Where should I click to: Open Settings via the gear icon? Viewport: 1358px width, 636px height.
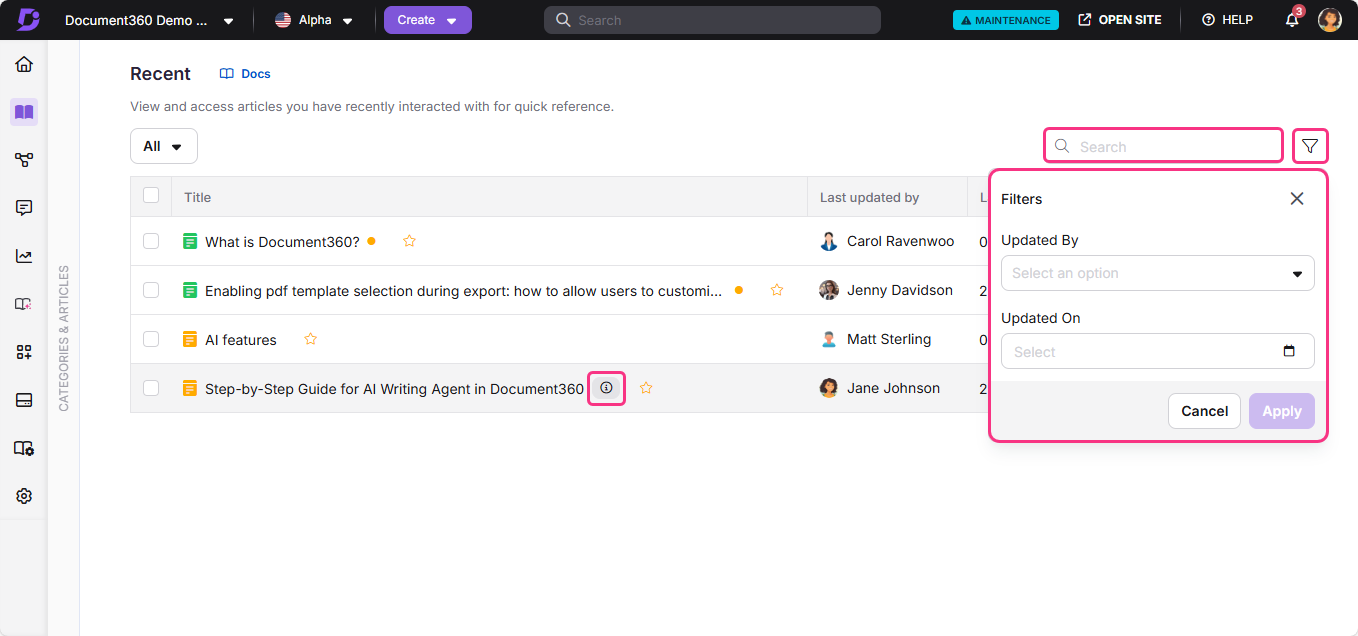(x=23, y=495)
